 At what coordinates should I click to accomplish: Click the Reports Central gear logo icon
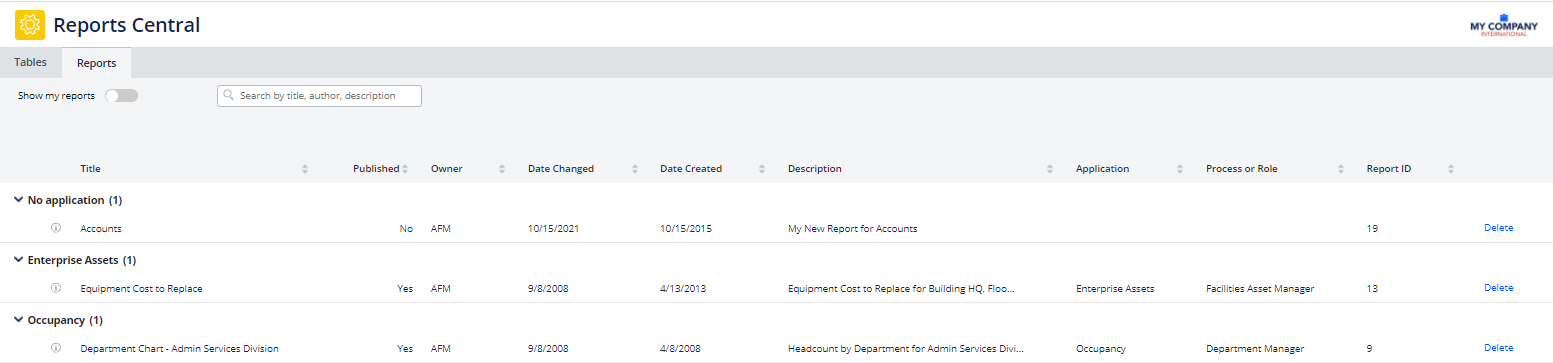30,24
